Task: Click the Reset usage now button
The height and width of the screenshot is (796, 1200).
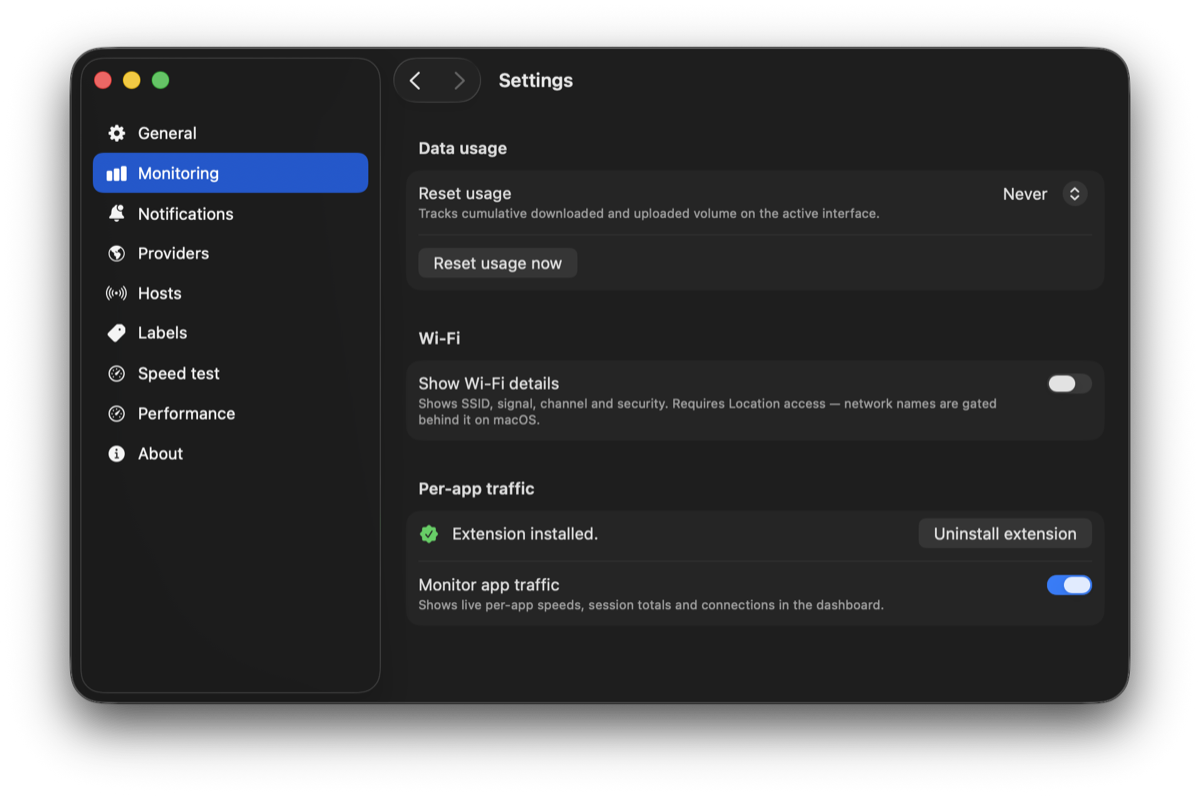Action: point(498,263)
